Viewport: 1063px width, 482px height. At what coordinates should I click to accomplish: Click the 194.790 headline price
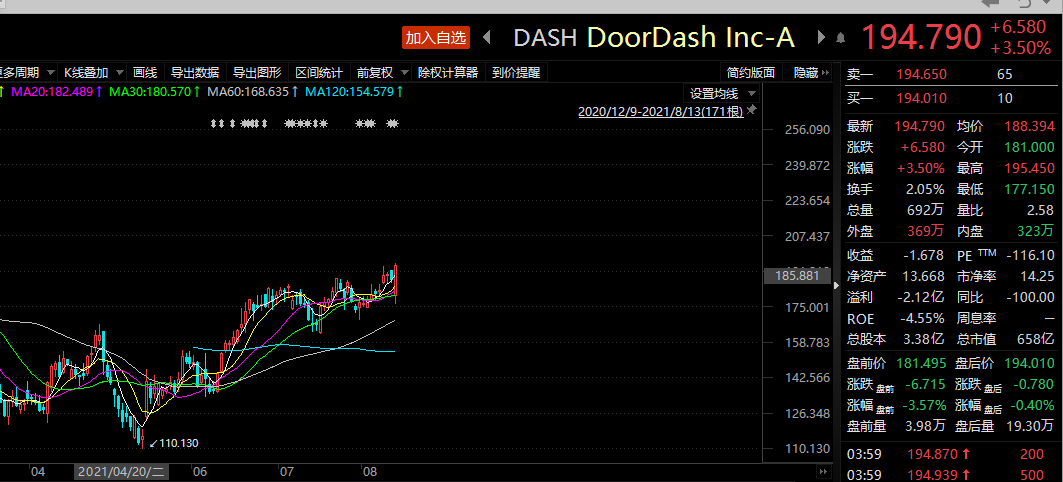point(921,37)
